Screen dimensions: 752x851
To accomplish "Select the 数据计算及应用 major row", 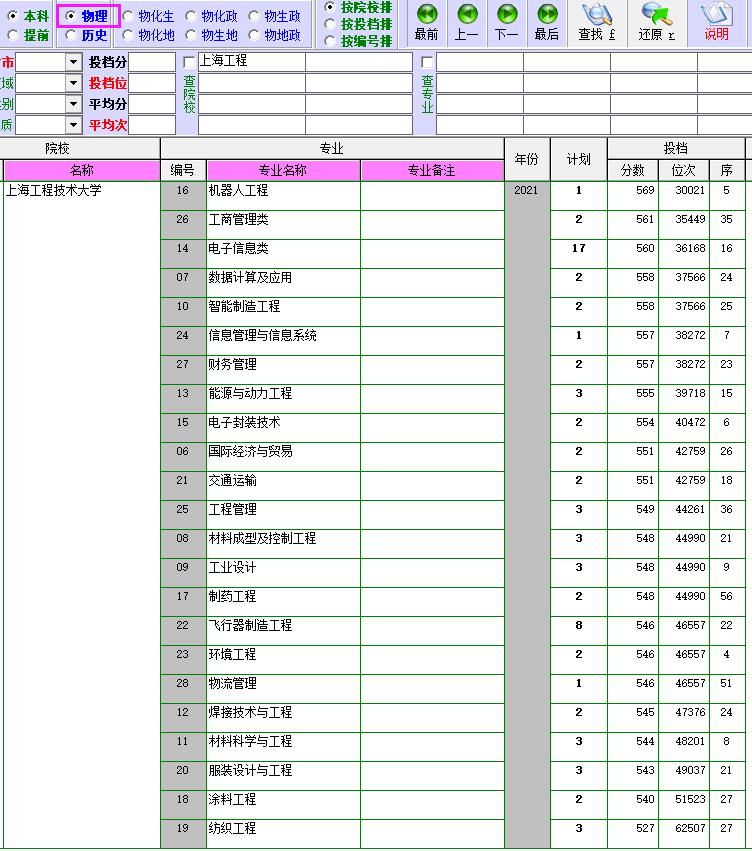I will click(283, 283).
